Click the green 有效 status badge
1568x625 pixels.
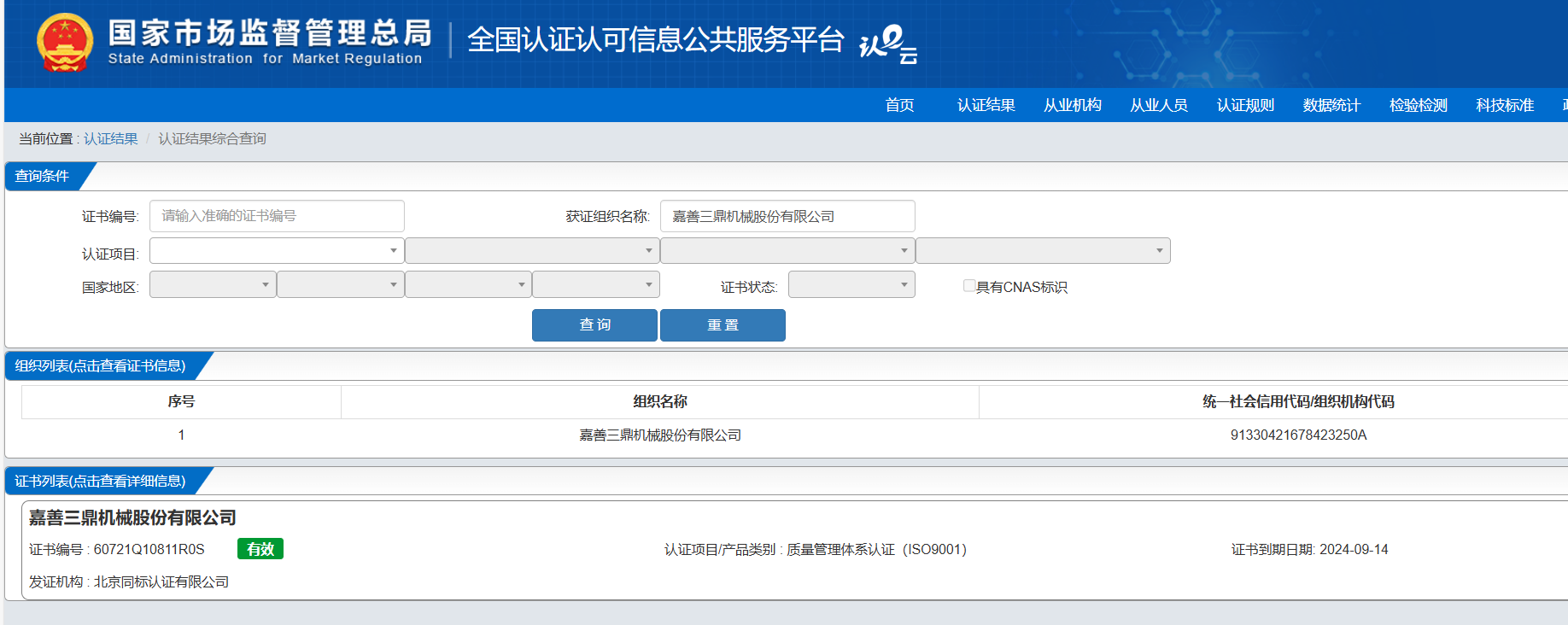(x=260, y=549)
